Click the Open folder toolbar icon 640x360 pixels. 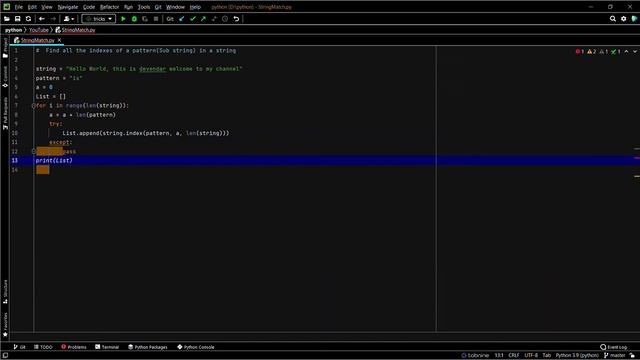tap(7, 19)
